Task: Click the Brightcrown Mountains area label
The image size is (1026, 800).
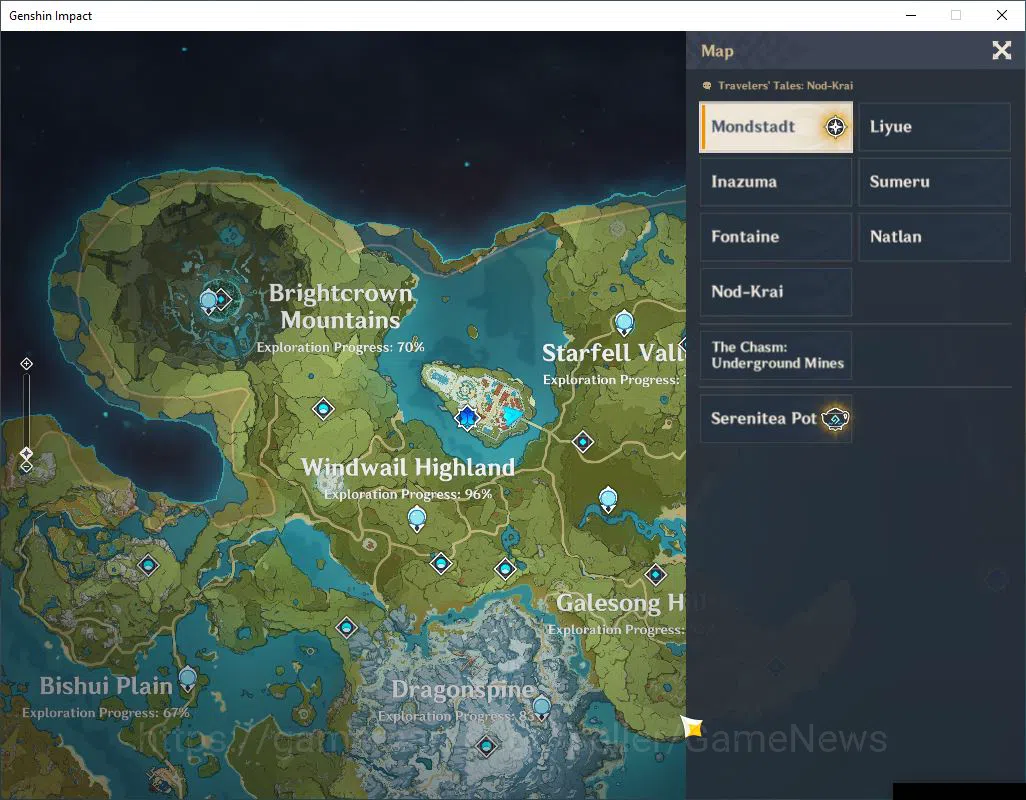Action: coord(341,306)
